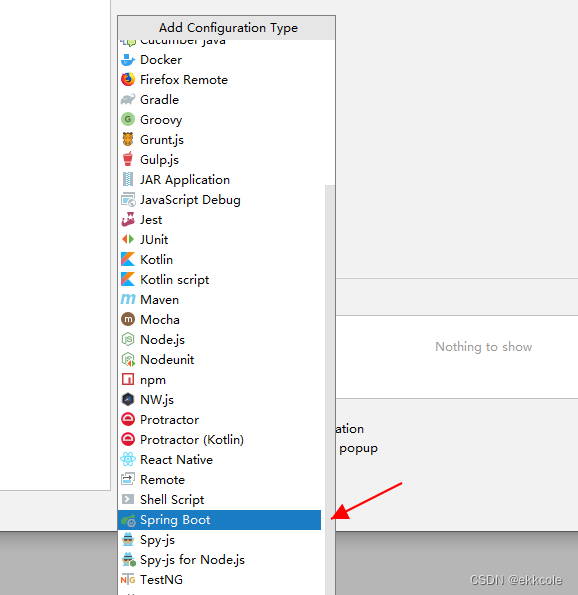Click the Shell Script terminal icon
The height and width of the screenshot is (595, 578).
[128, 499]
